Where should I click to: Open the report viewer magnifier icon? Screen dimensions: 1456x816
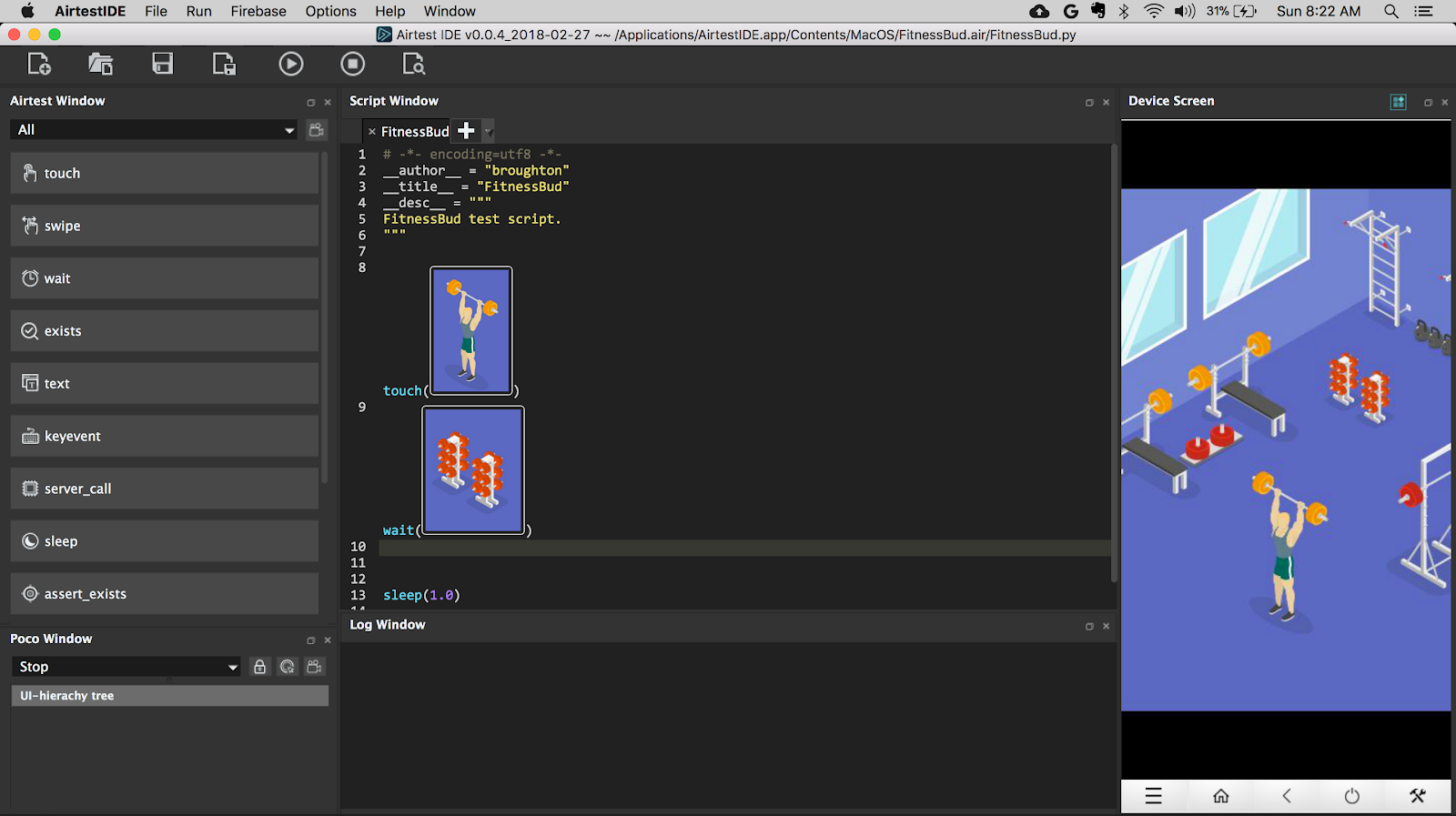[x=414, y=64]
